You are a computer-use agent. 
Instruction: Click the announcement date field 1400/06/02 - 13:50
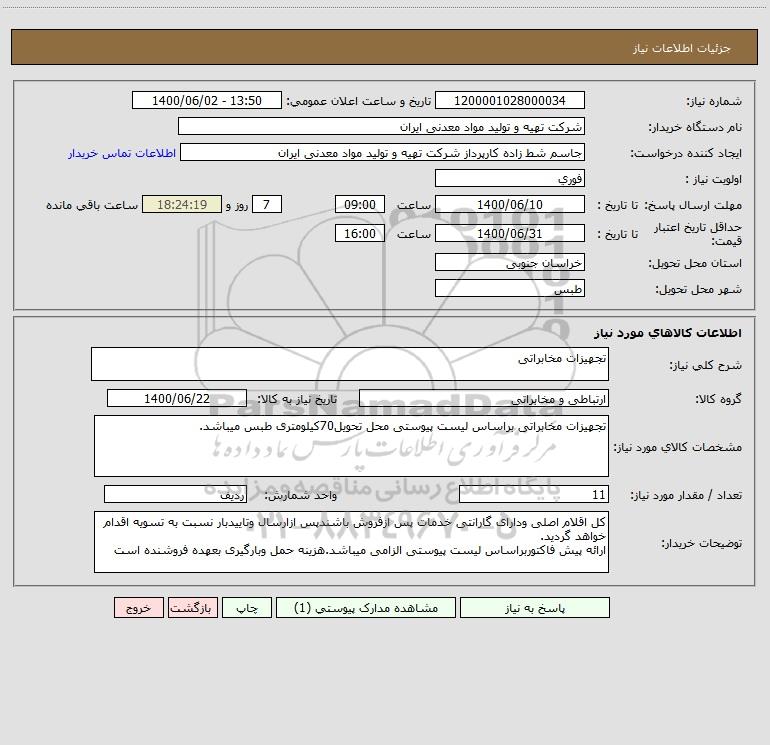[207, 100]
